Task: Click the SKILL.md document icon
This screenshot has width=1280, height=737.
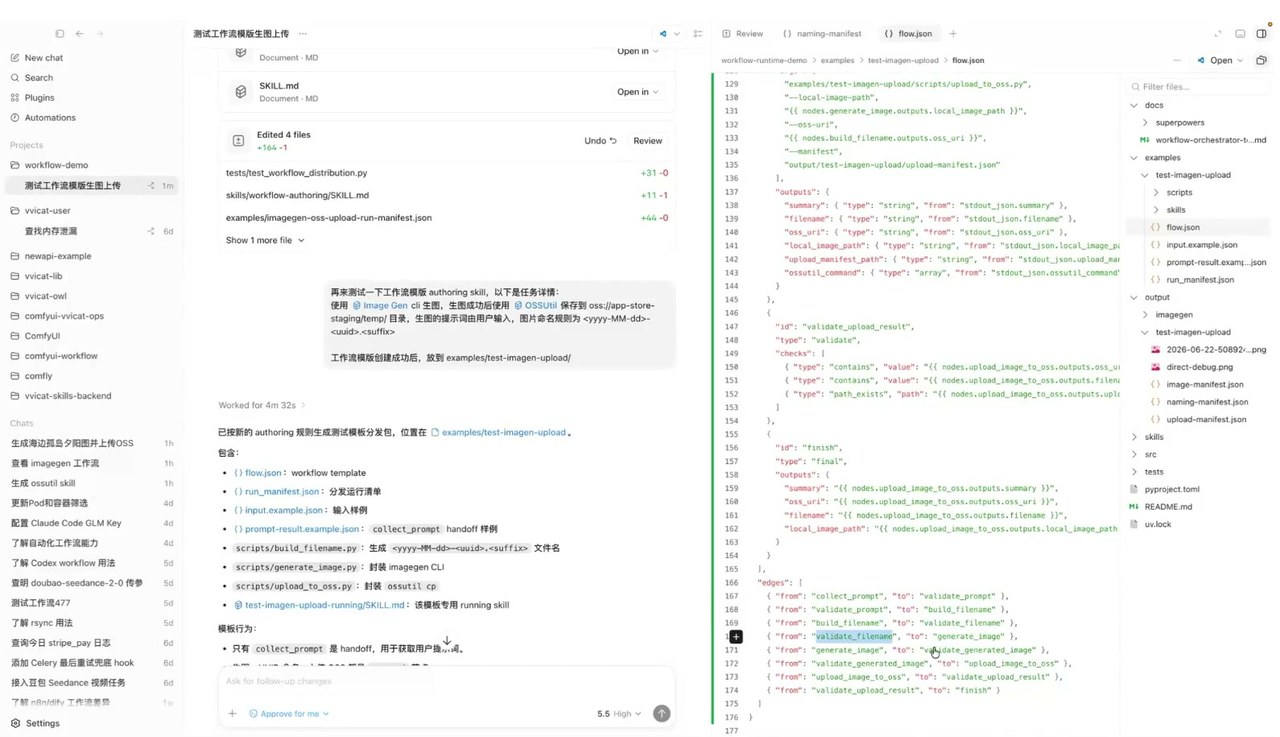Action: coord(241,92)
